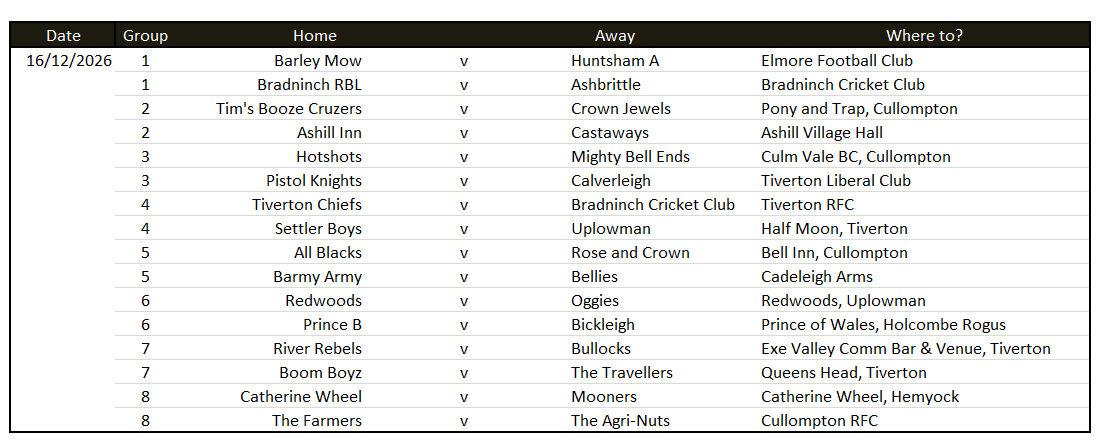Image resolution: width=1107 pixels, height=442 pixels.
Task: Click the Group column header
Action: point(145,35)
